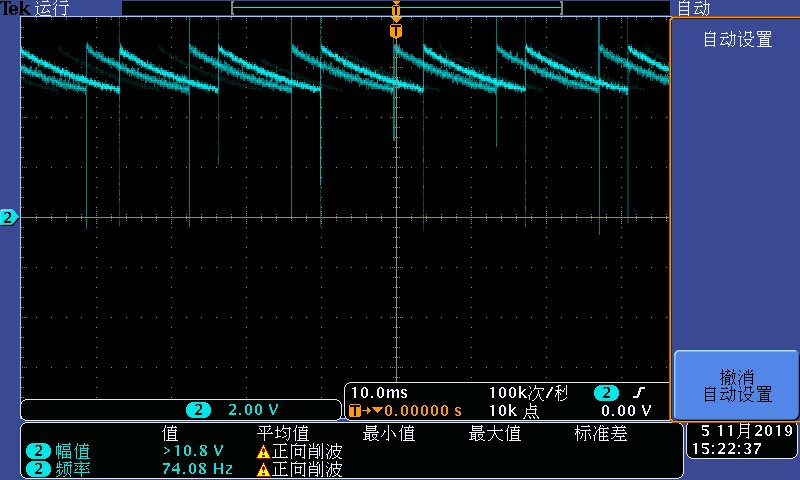Click the 撤消 自动设置 undo autoset button
The image size is (800, 480).
[736, 385]
